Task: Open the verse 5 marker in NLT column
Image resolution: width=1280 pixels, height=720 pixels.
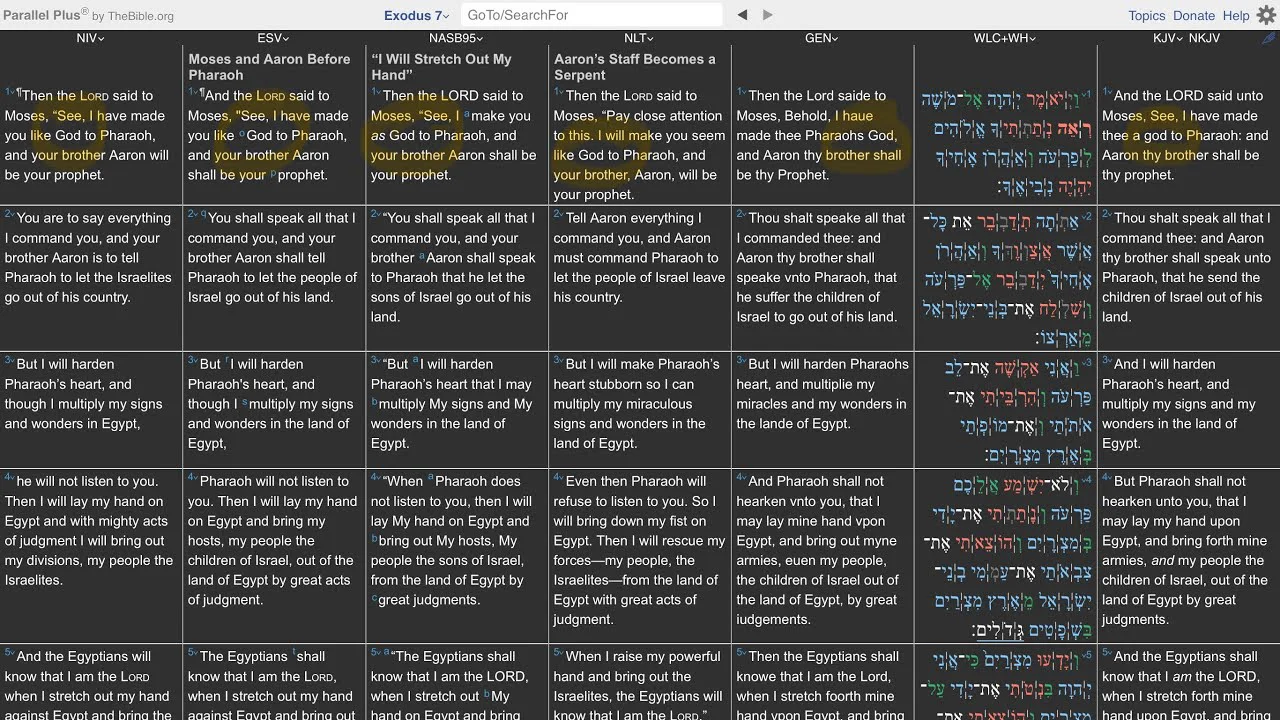Action: click(559, 653)
